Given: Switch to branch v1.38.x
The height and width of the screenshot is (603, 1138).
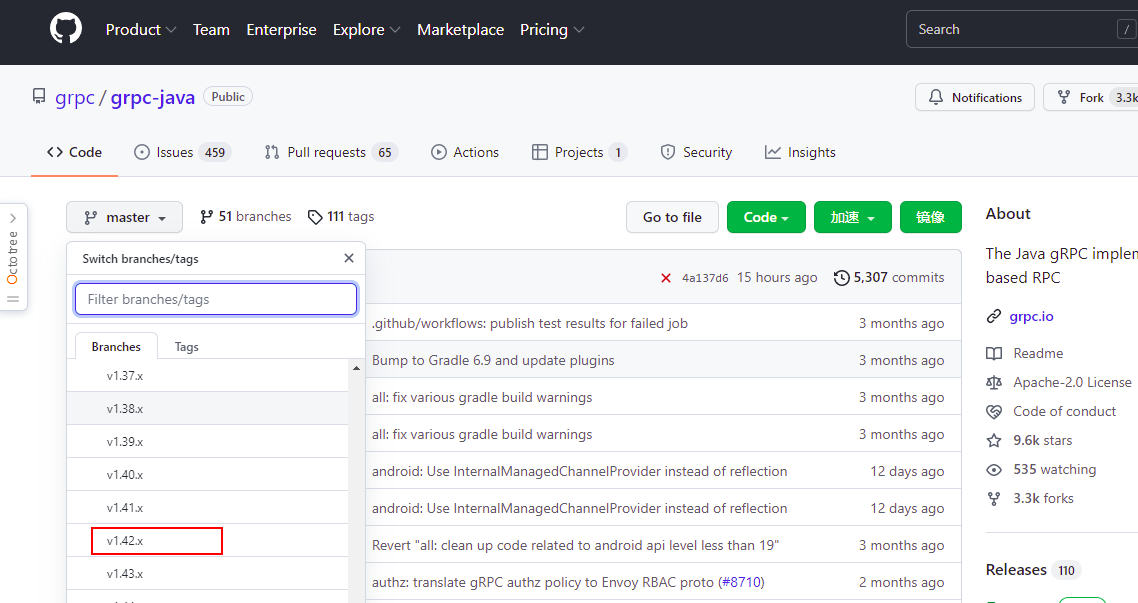Looking at the screenshot, I should coord(208,409).
